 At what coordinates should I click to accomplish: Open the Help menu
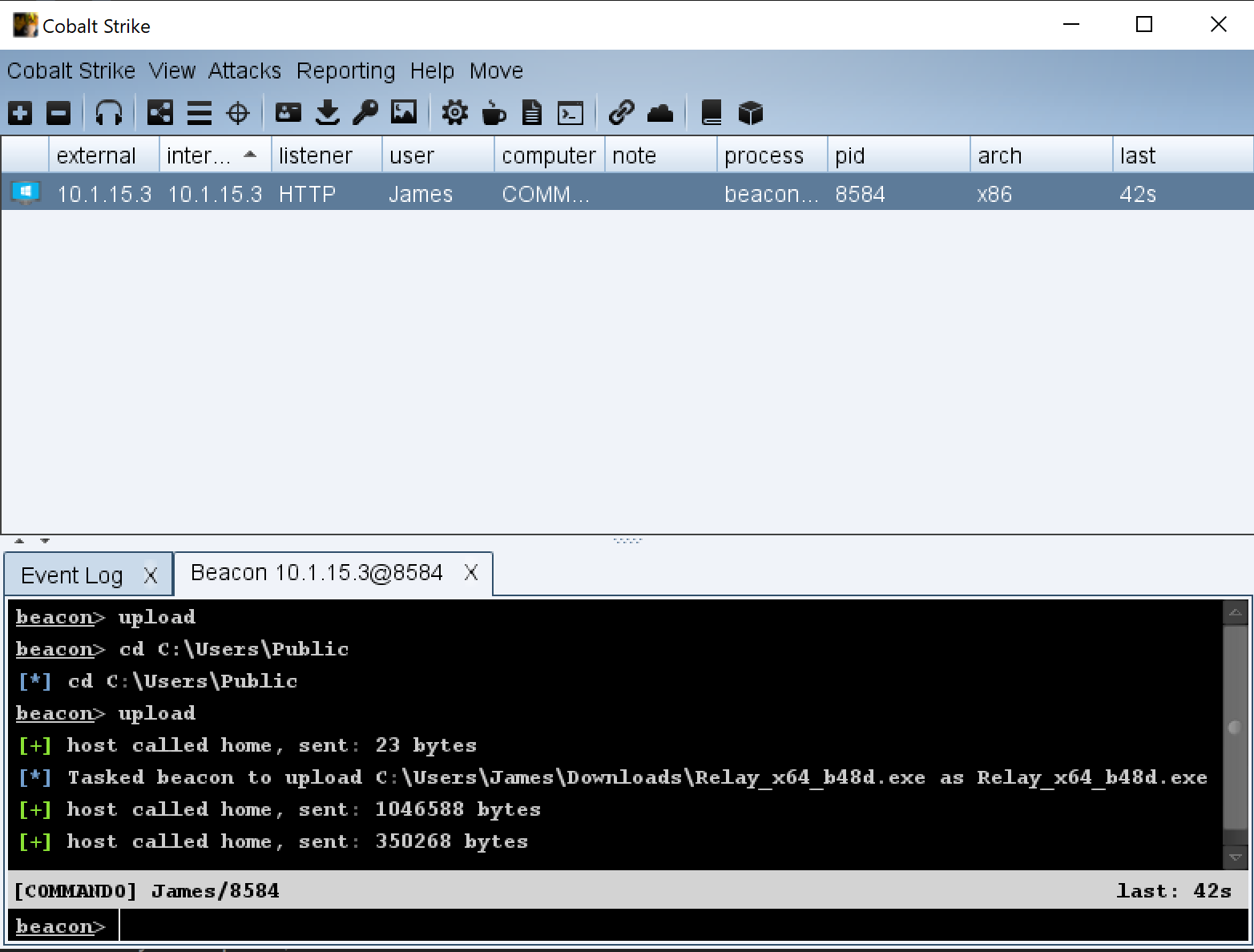click(x=432, y=71)
